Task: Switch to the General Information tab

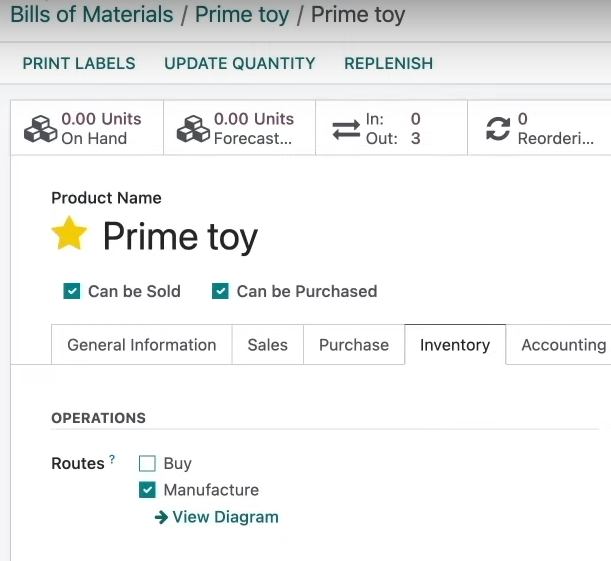Action: (x=142, y=345)
